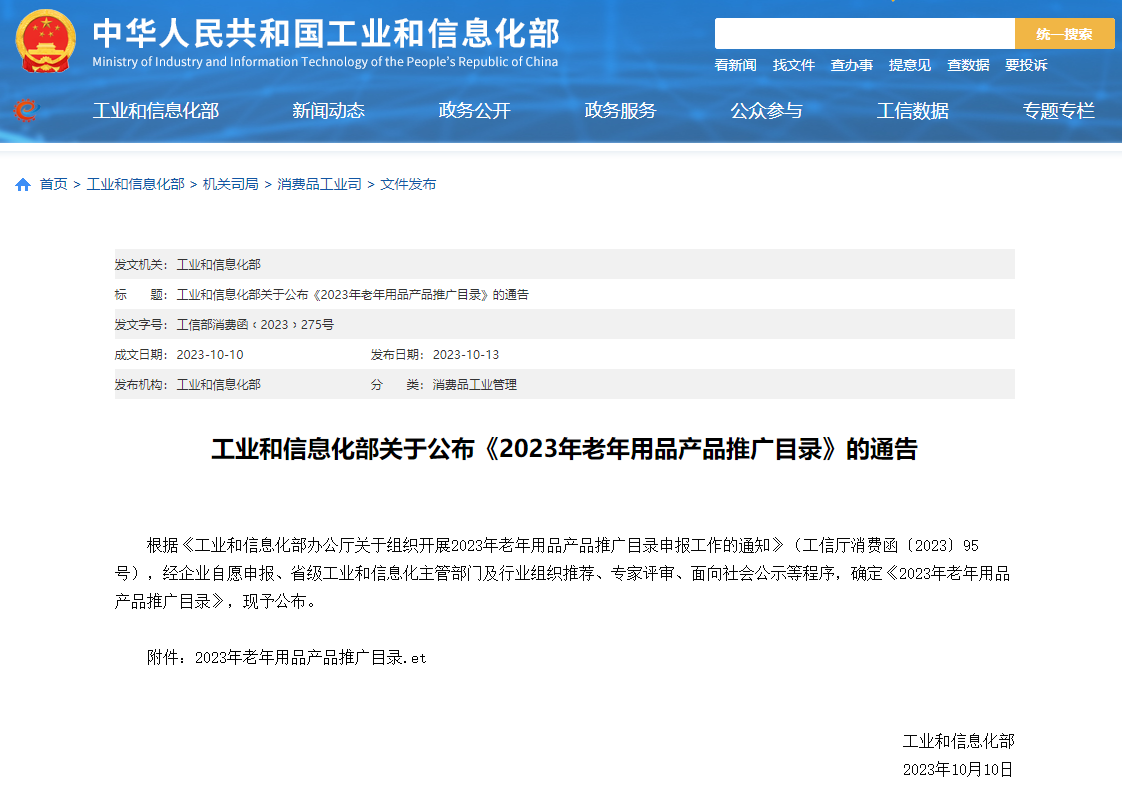Open the 要投诉 quick link
This screenshot has width=1122, height=799.
pyautogui.click(x=1026, y=65)
